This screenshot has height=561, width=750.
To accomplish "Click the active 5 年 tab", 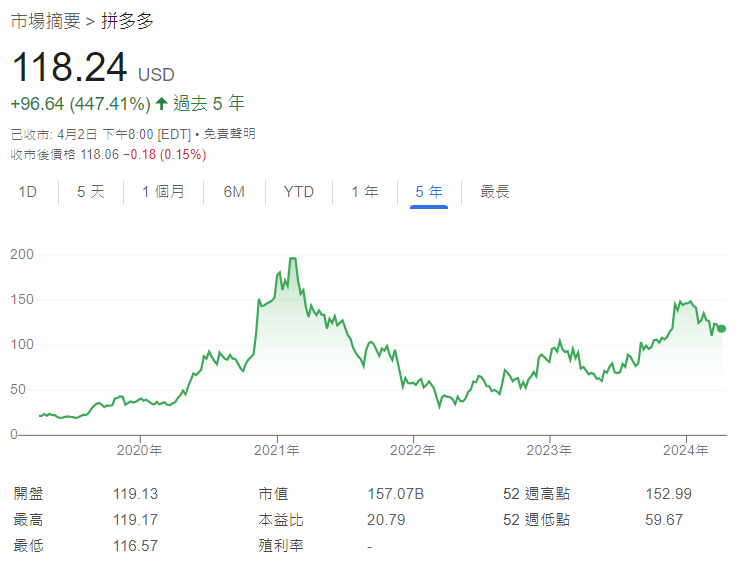I will [429, 192].
